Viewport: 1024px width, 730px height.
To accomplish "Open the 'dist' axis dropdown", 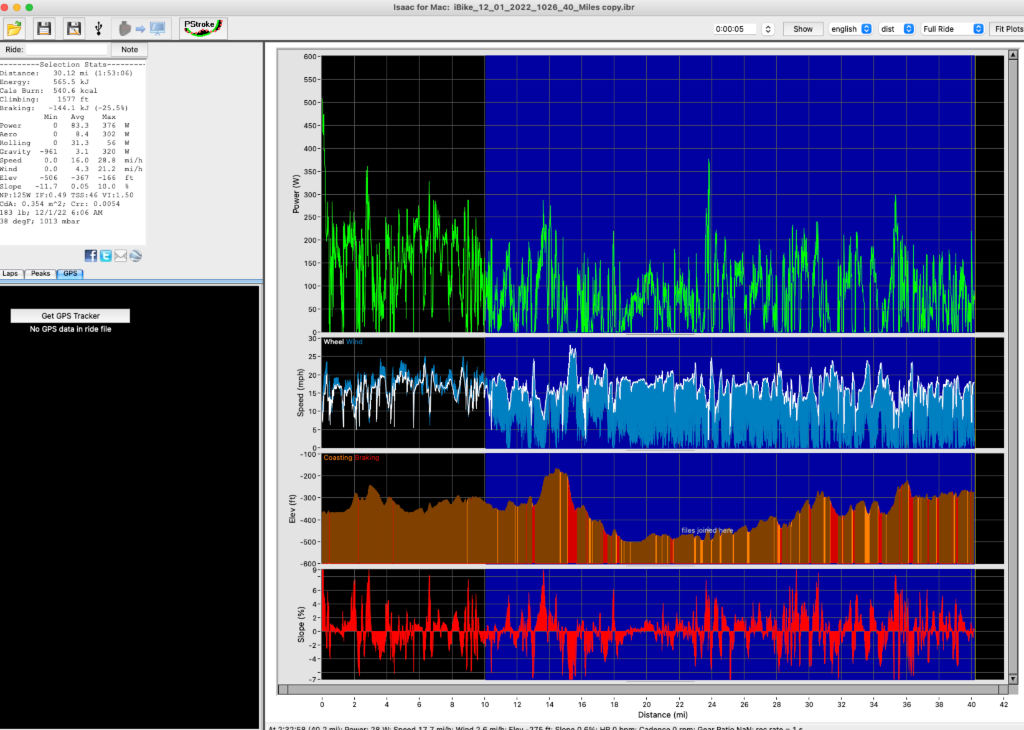I will pos(898,28).
